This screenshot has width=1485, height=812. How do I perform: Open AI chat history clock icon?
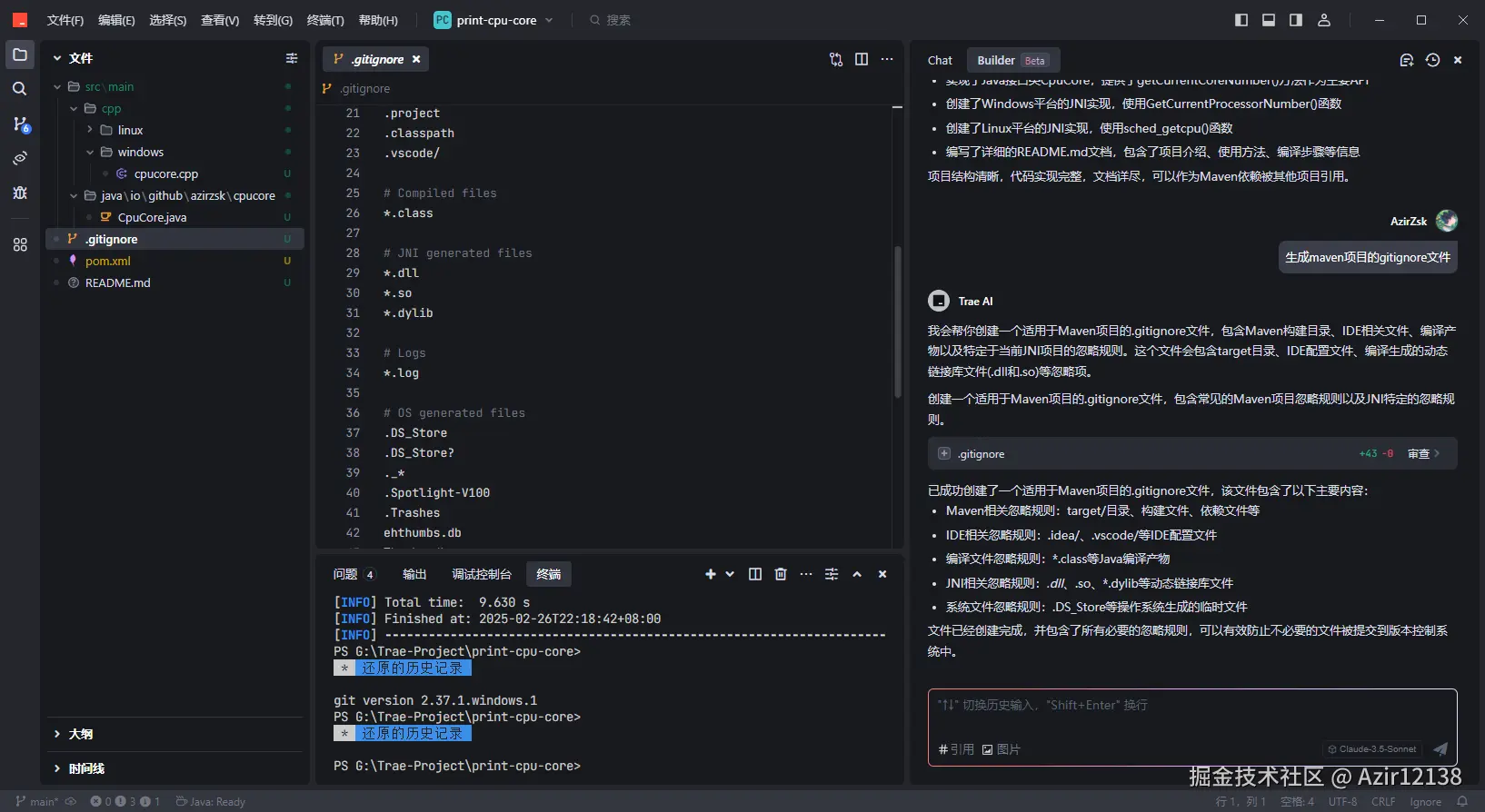(1432, 60)
